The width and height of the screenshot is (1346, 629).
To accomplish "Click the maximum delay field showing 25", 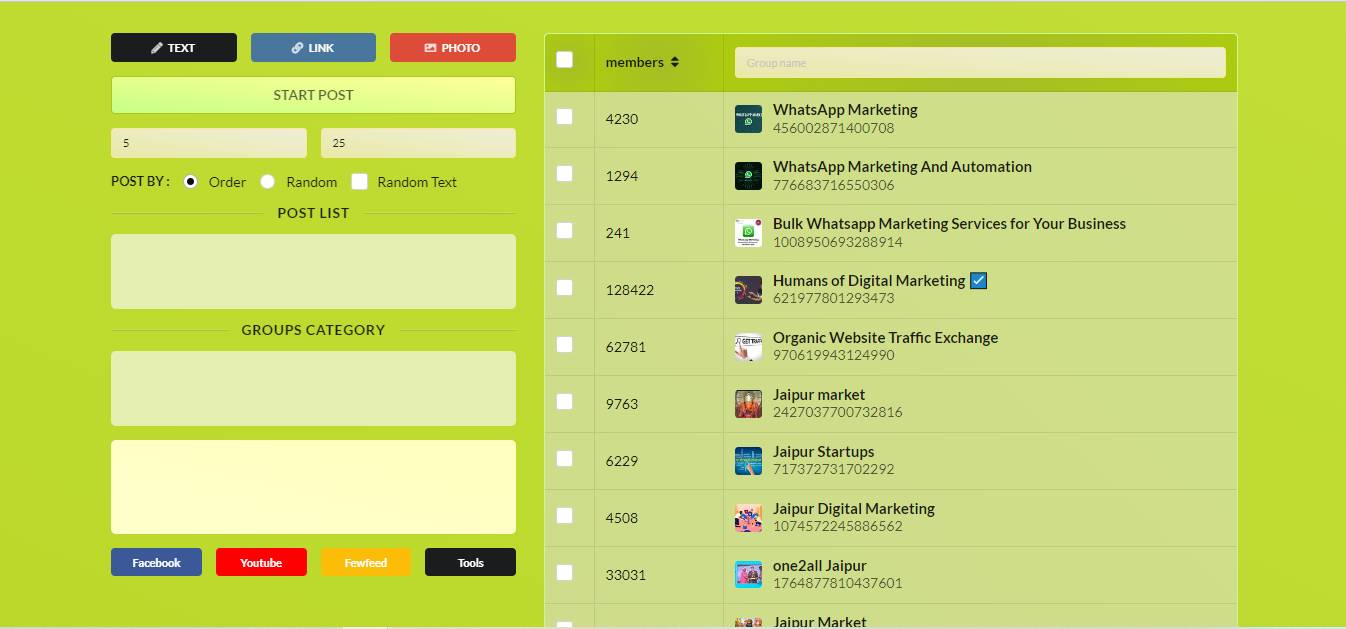I will [418, 143].
